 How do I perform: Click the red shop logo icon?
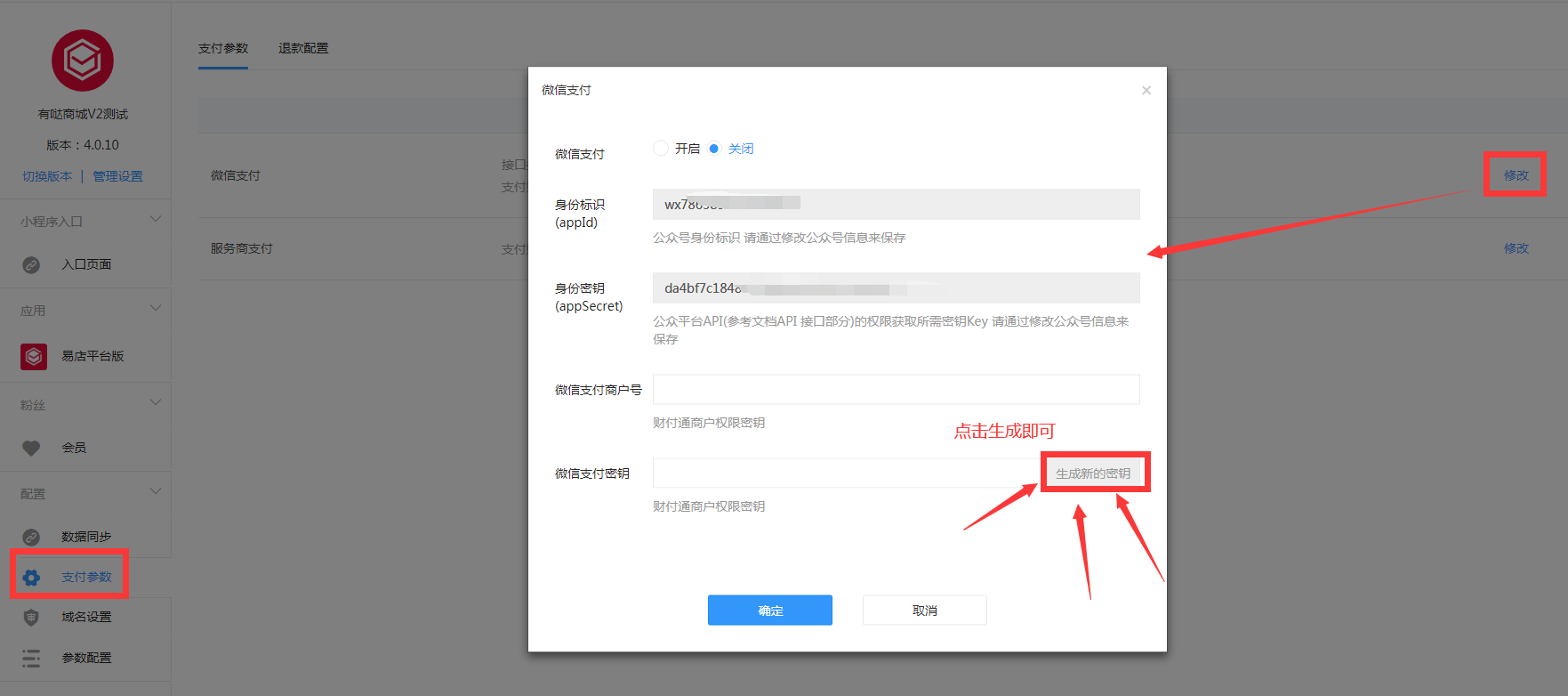[83, 61]
